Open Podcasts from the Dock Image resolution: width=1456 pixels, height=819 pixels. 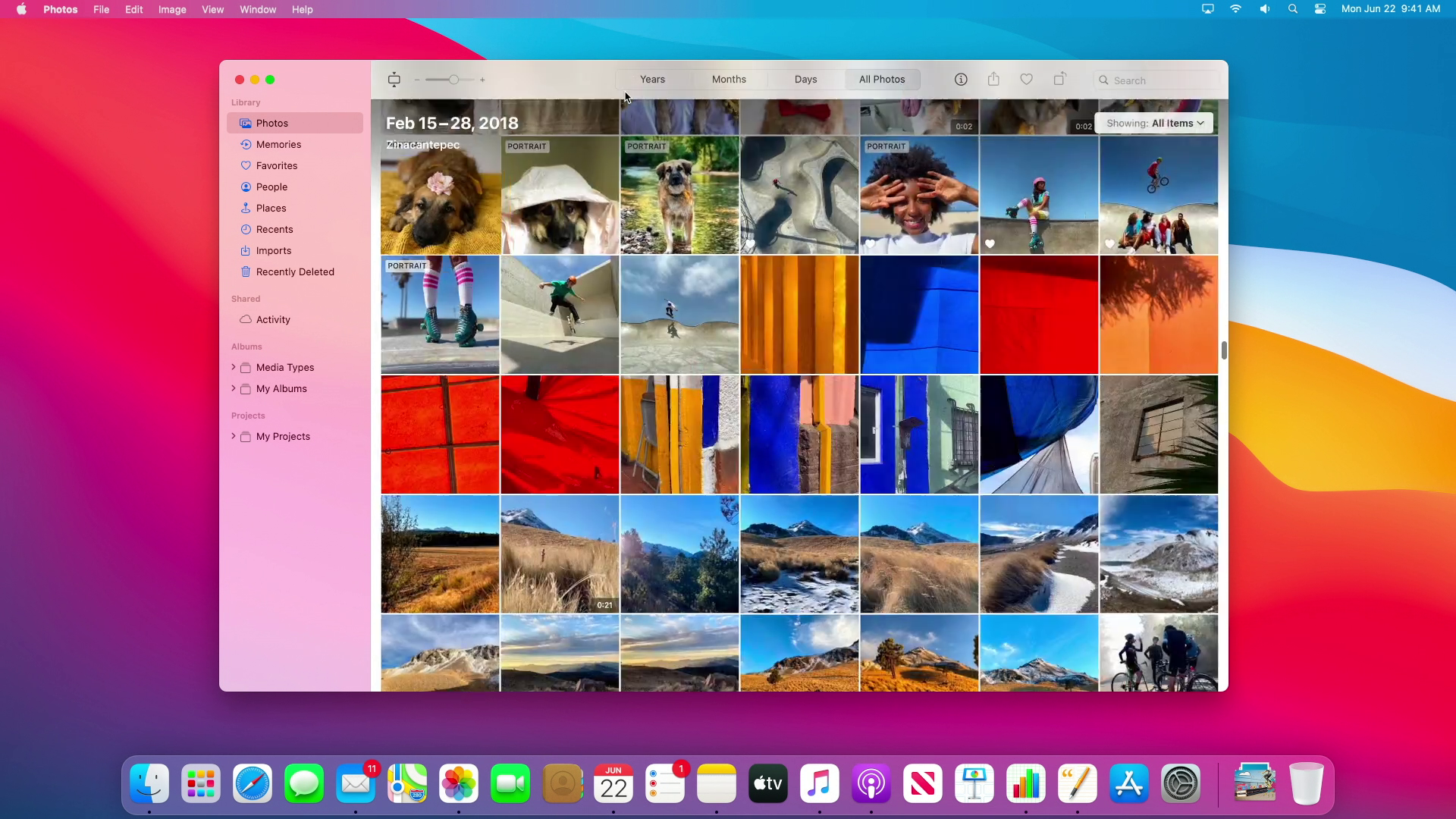[x=871, y=783]
